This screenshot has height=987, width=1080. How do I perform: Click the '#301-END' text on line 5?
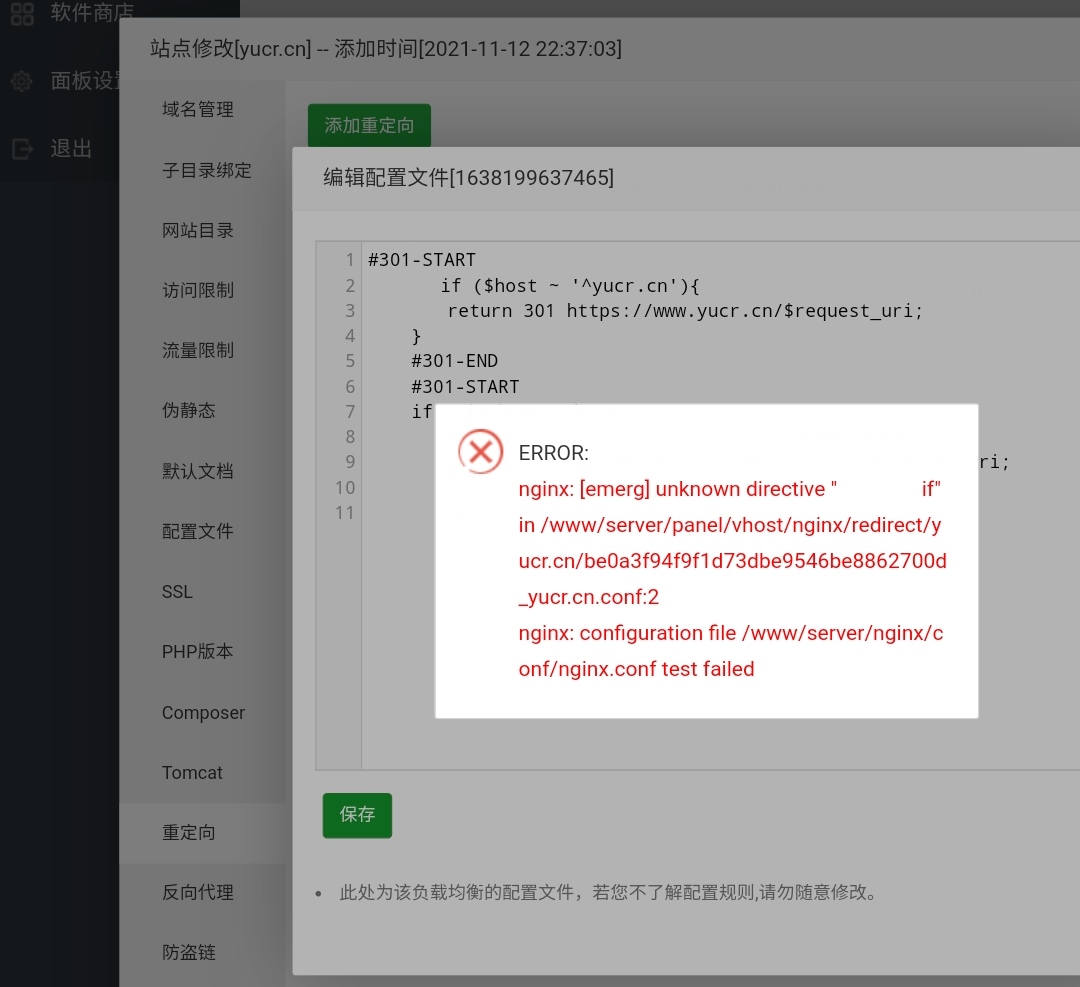coord(455,361)
